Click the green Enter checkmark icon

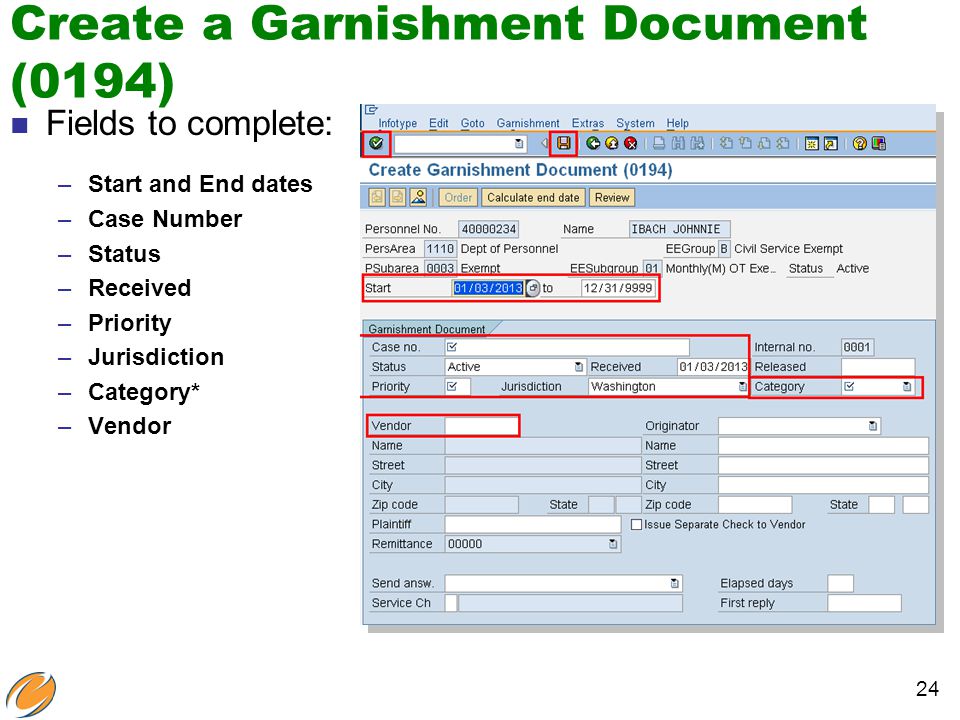[376, 143]
